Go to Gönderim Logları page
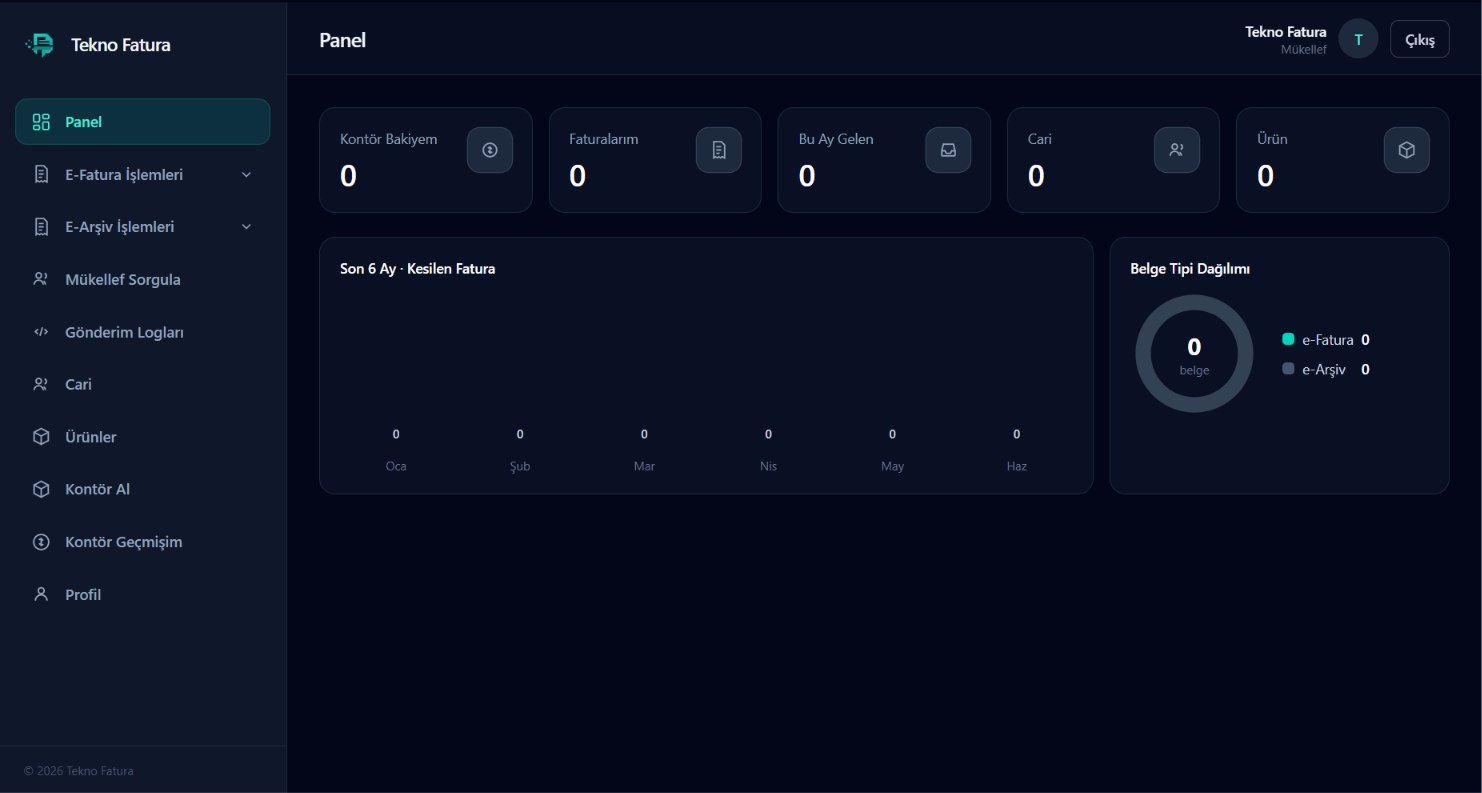Image resolution: width=1482 pixels, height=793 pixels. [143, 332]
